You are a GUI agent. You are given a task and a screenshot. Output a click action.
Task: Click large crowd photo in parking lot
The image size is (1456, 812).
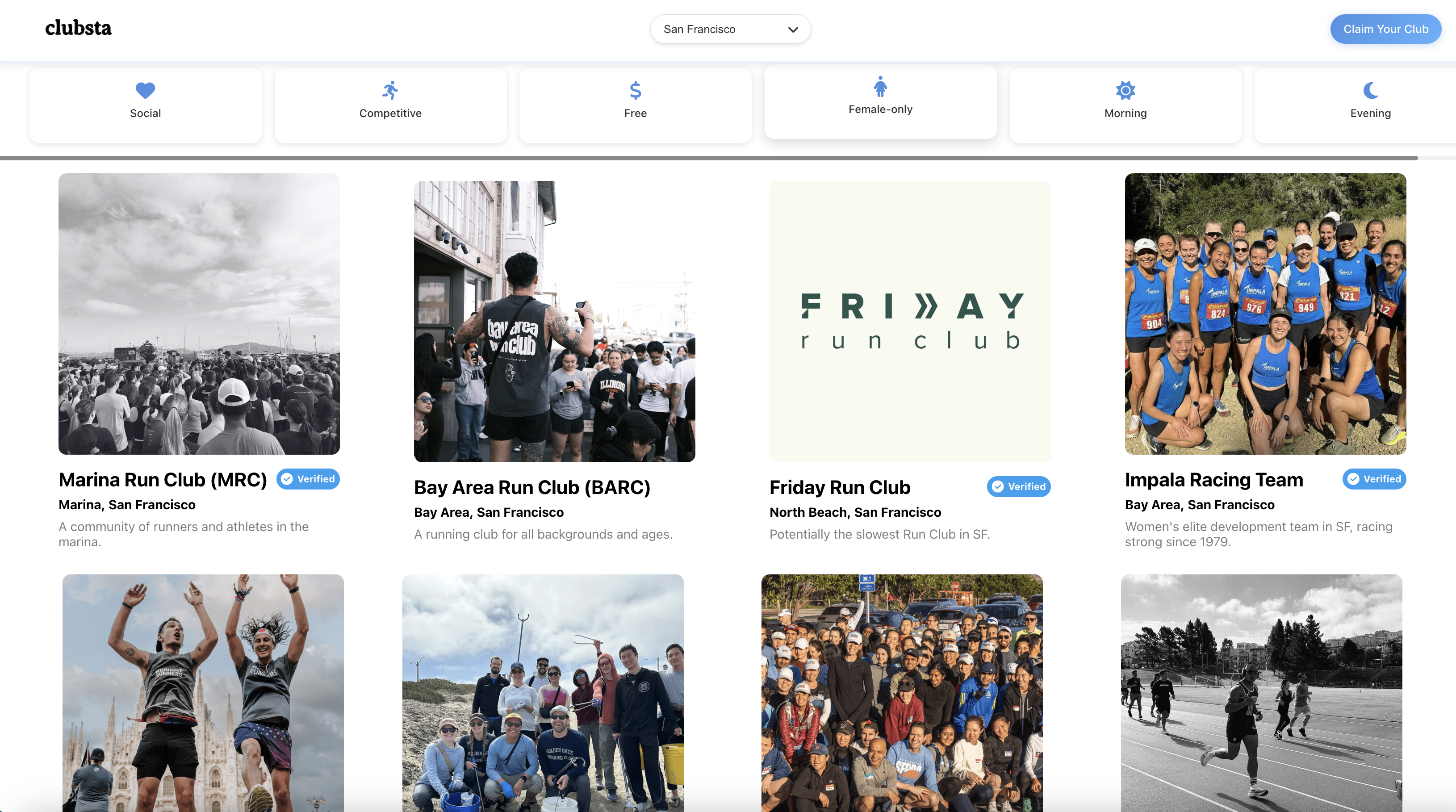[x=902, y=693]
